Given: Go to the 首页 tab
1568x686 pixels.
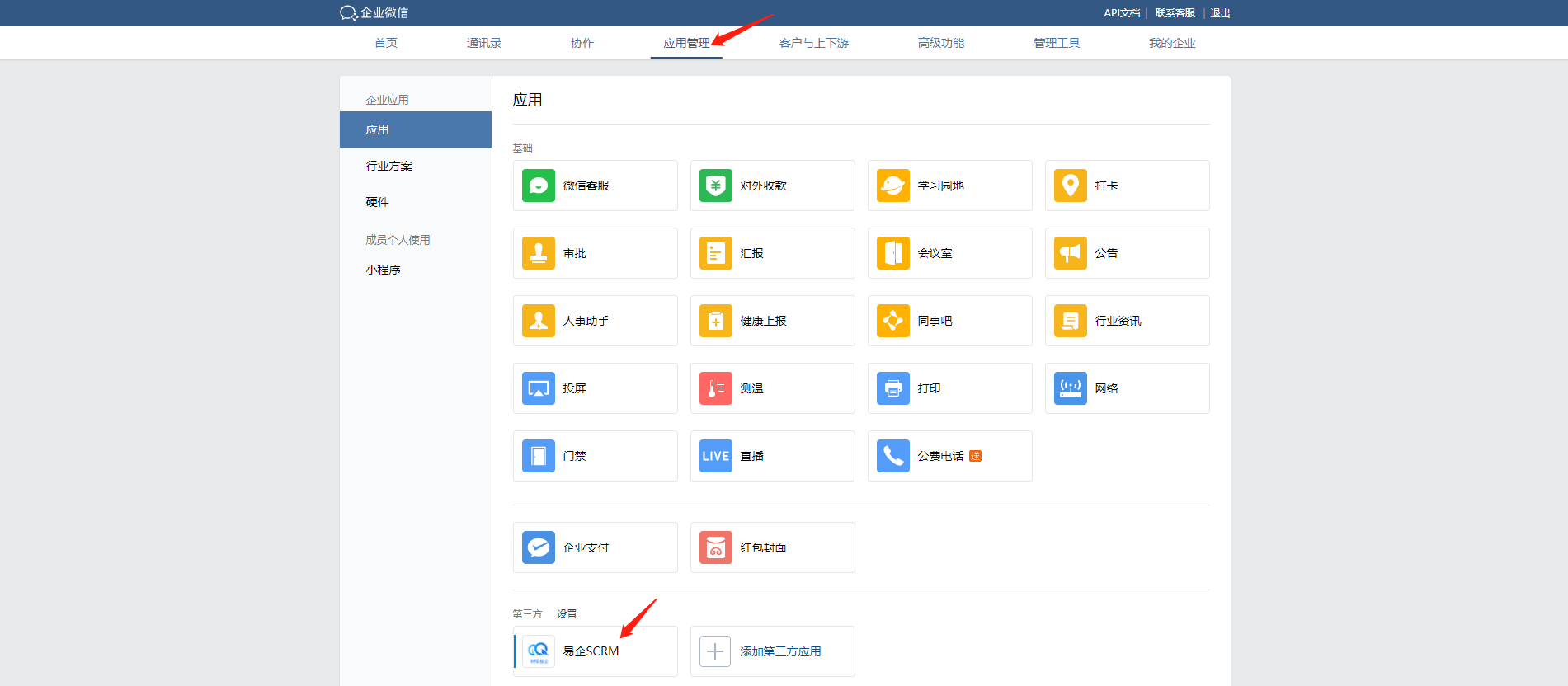Looking at the screenshot, I should pos(386,43).
